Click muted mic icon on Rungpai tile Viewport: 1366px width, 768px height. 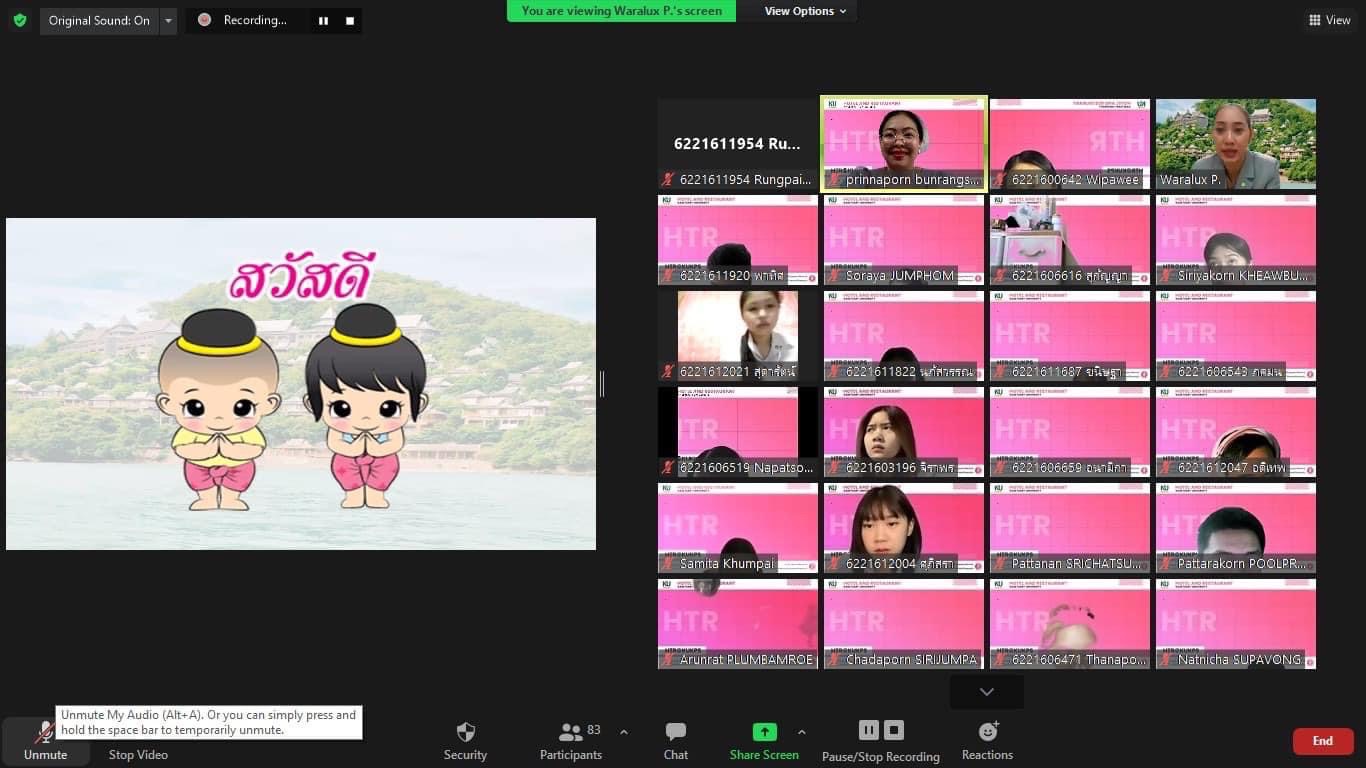668,180
